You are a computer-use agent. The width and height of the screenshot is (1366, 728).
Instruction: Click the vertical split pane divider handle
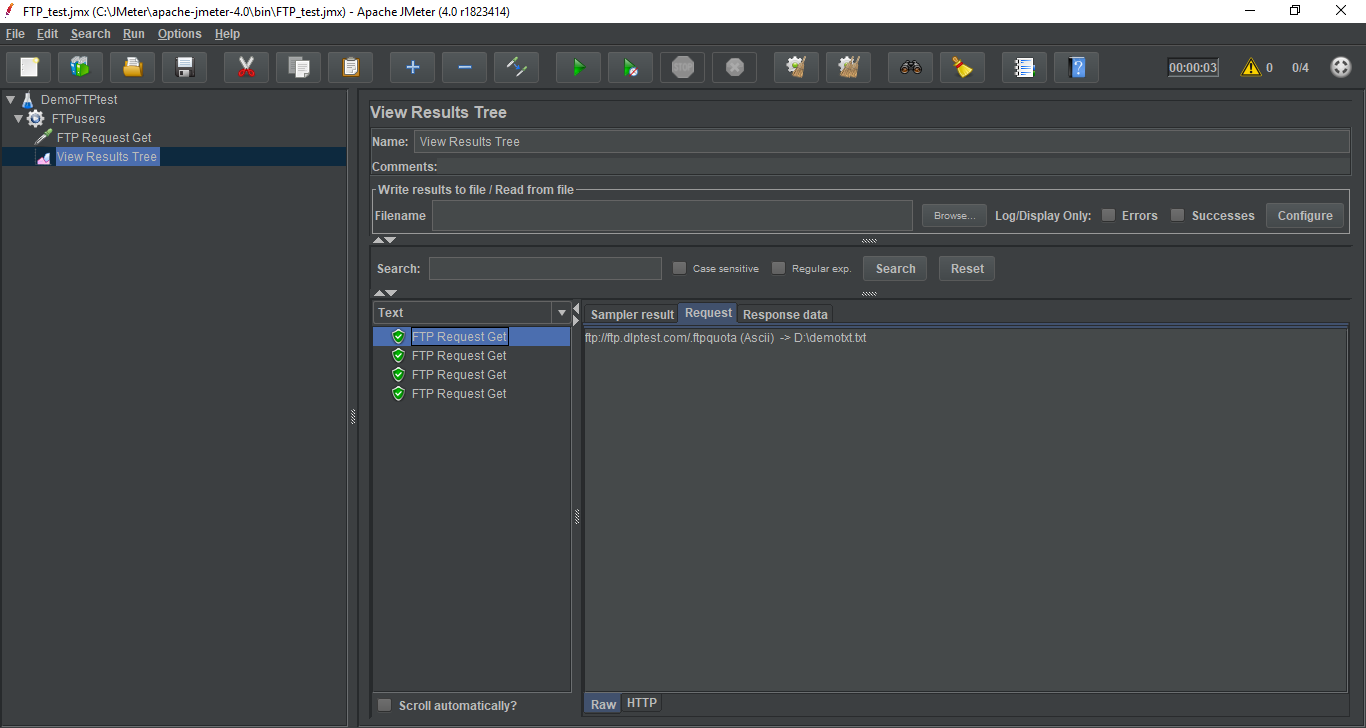point(353,417)
